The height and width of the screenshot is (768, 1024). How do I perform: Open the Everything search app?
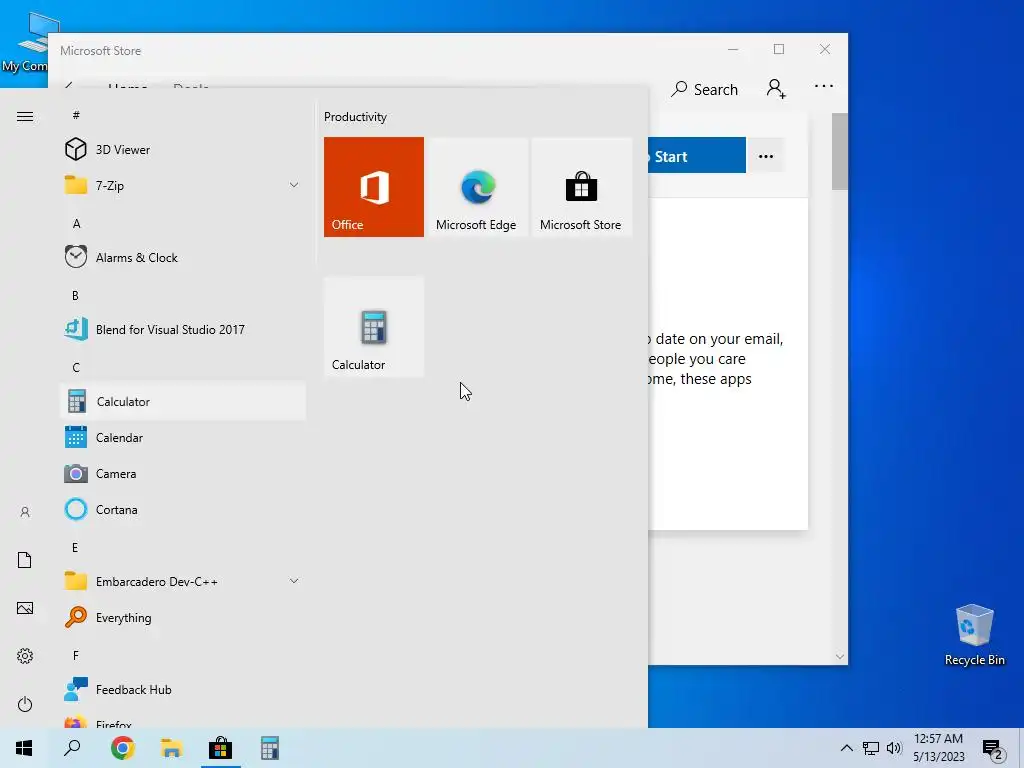pyautogui.click(x=183, y=617)
